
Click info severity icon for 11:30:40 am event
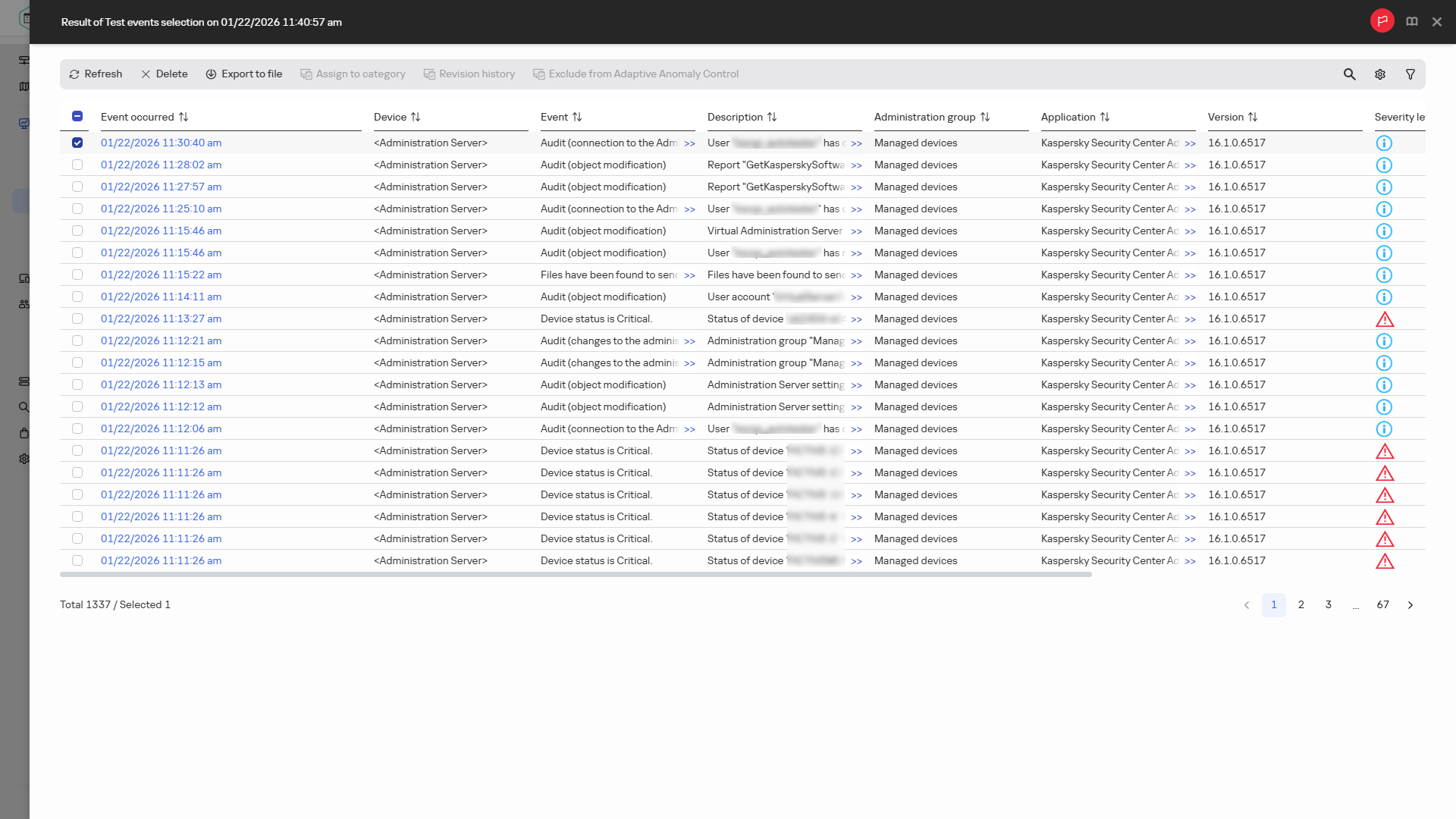point(1384,143)
